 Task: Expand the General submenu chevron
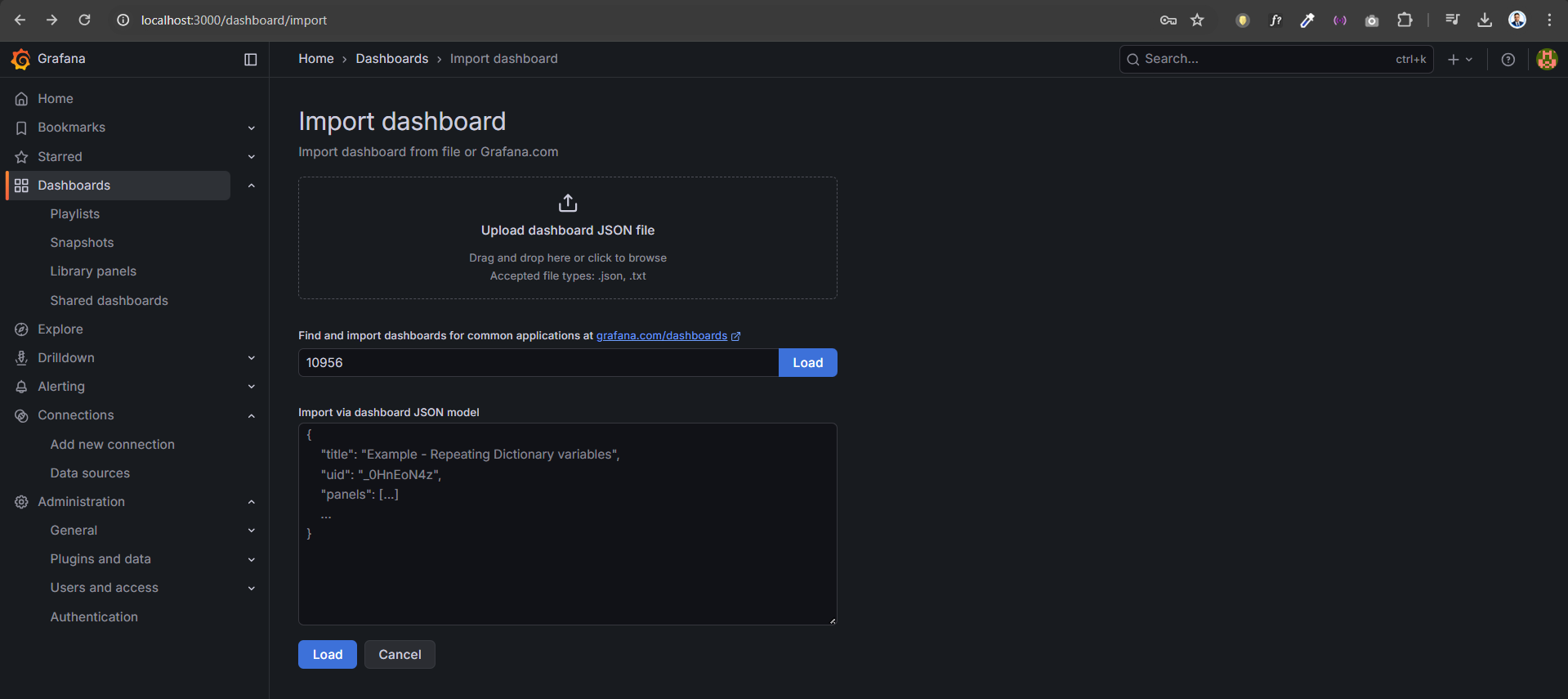click(x=252, y=531)
